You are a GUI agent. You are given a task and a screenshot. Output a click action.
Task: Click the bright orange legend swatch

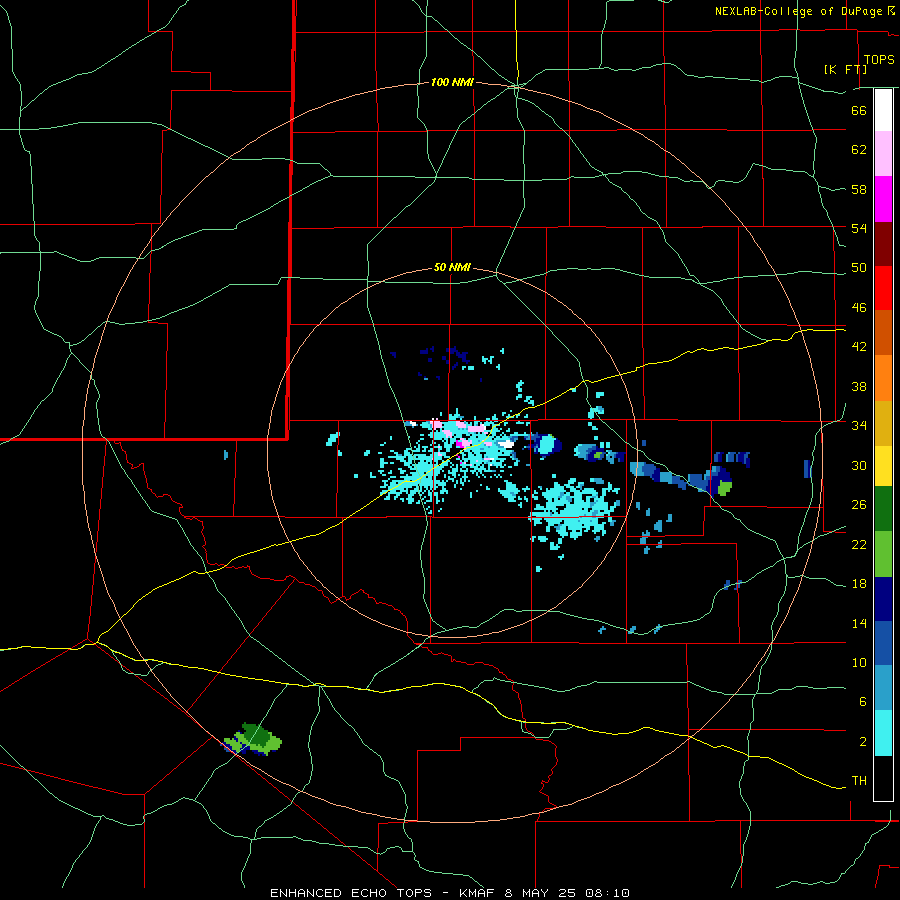click(x=883, y=378)
